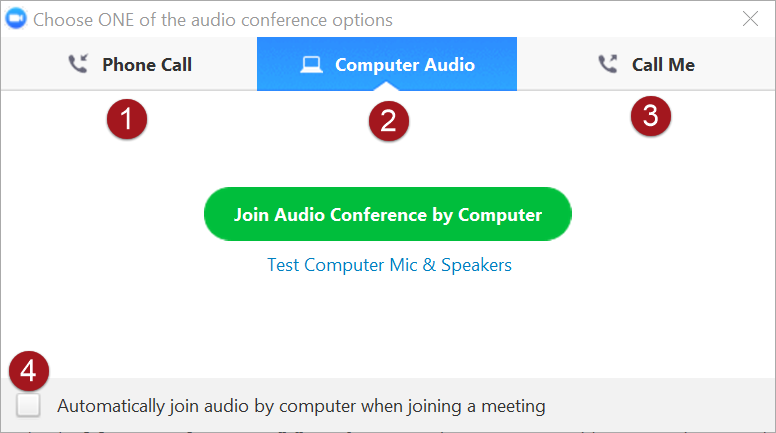Open the Call Me tab label
The height and width of the screenshot is (433, 776).
coord(663,65)
